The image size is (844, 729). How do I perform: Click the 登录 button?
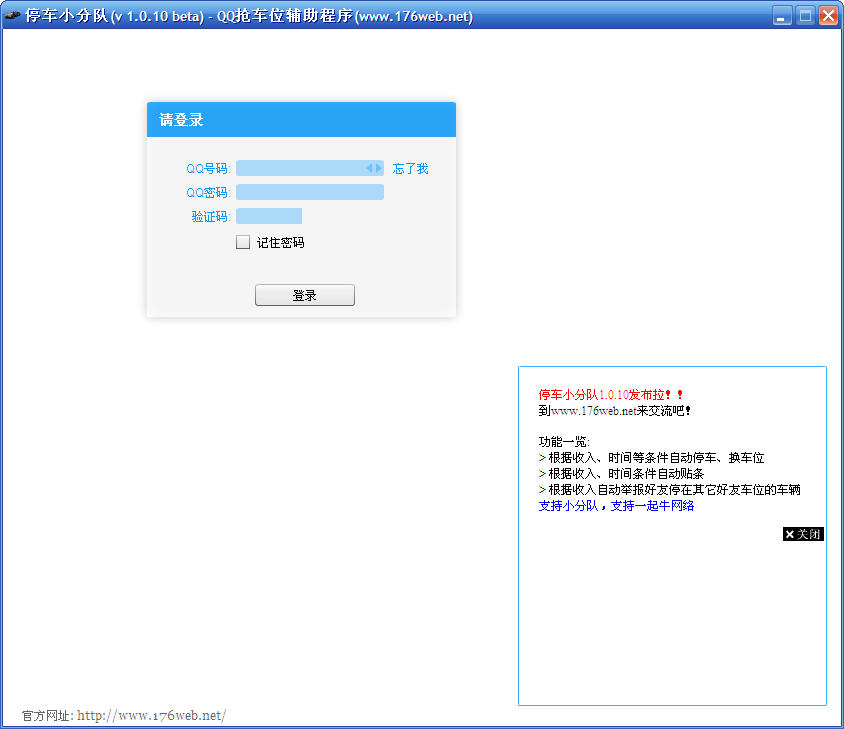click(305, 295)
